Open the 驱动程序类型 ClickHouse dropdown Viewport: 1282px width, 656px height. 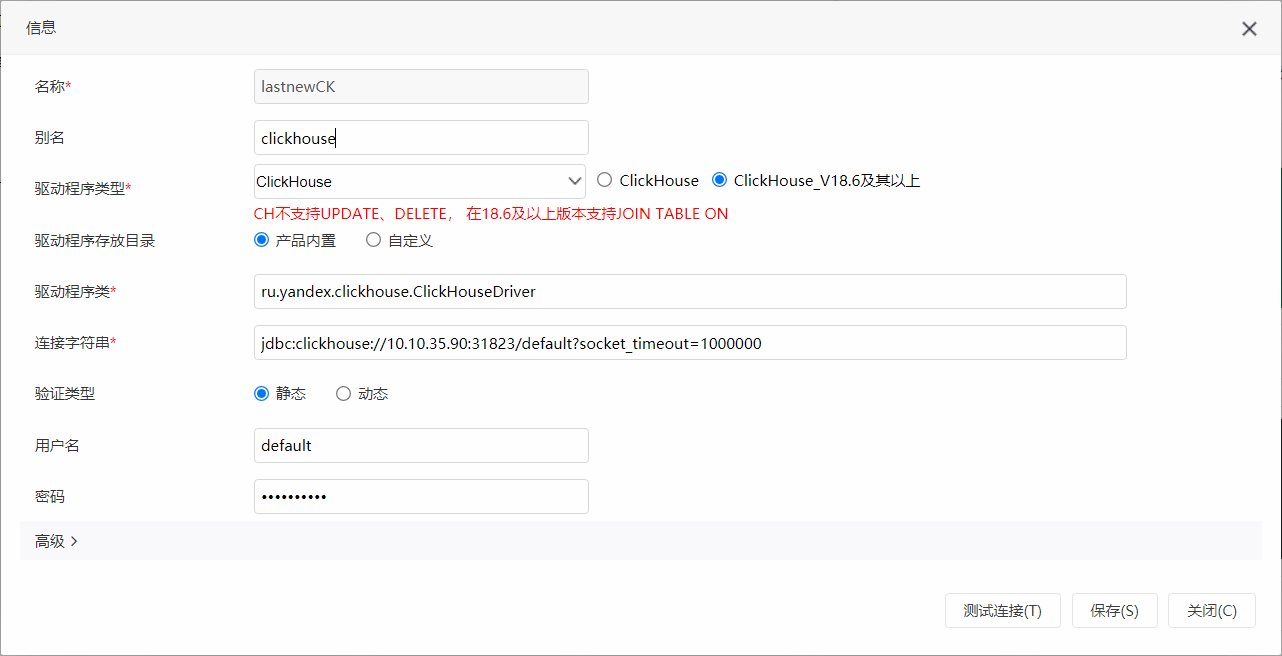point(420,181)
